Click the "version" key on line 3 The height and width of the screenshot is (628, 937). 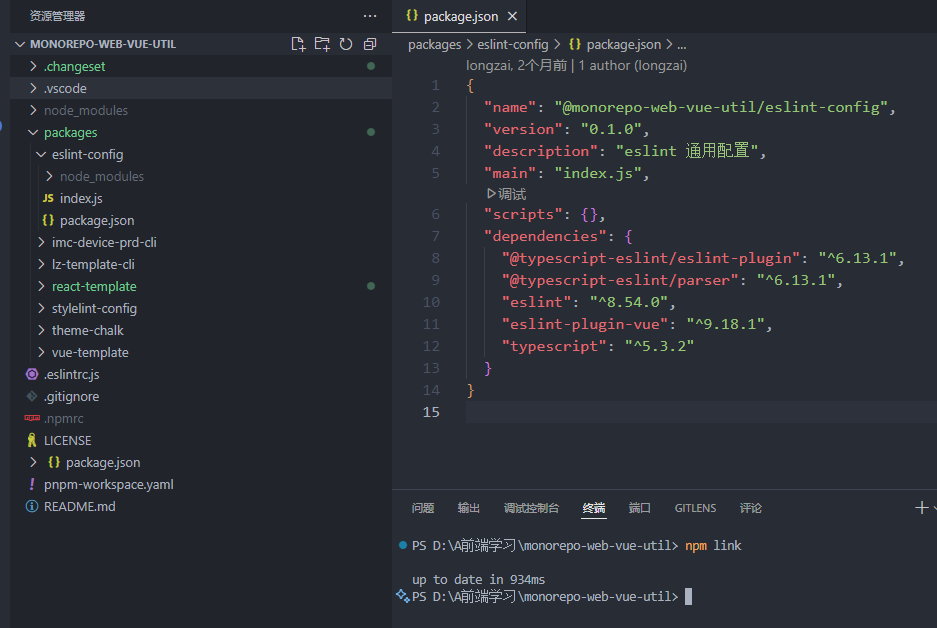(x=523, y=129)
